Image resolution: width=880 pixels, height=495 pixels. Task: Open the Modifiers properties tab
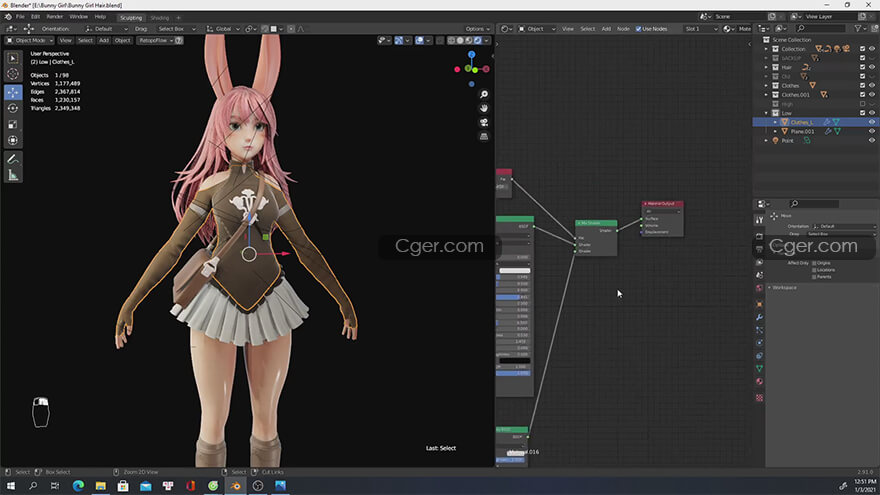(x=759, y=317)
